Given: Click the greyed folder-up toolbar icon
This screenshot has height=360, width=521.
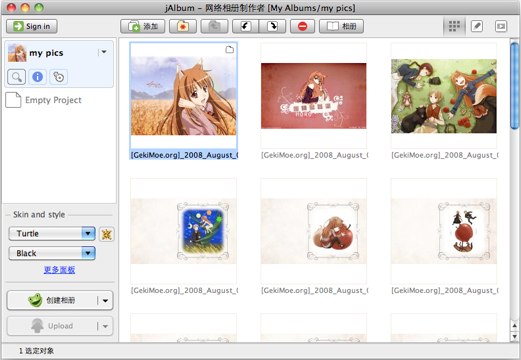Looking at the screenshot, I should (x=214, y=26).
